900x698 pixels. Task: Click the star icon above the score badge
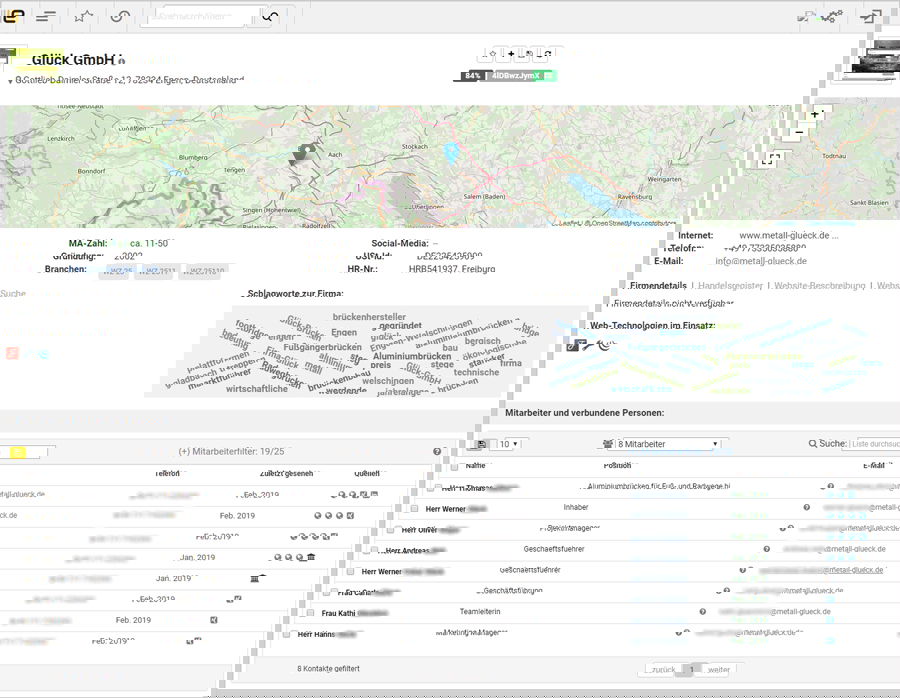[492, 54]
